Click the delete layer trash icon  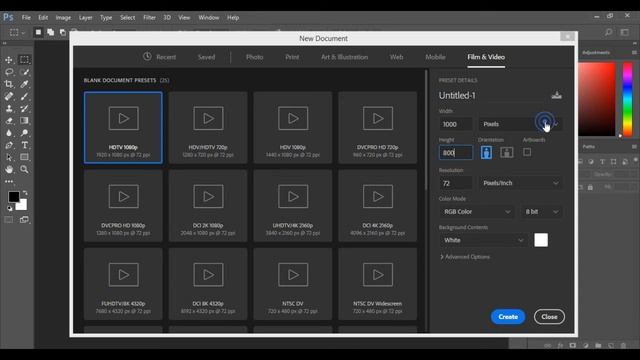[x=623, y=345]
